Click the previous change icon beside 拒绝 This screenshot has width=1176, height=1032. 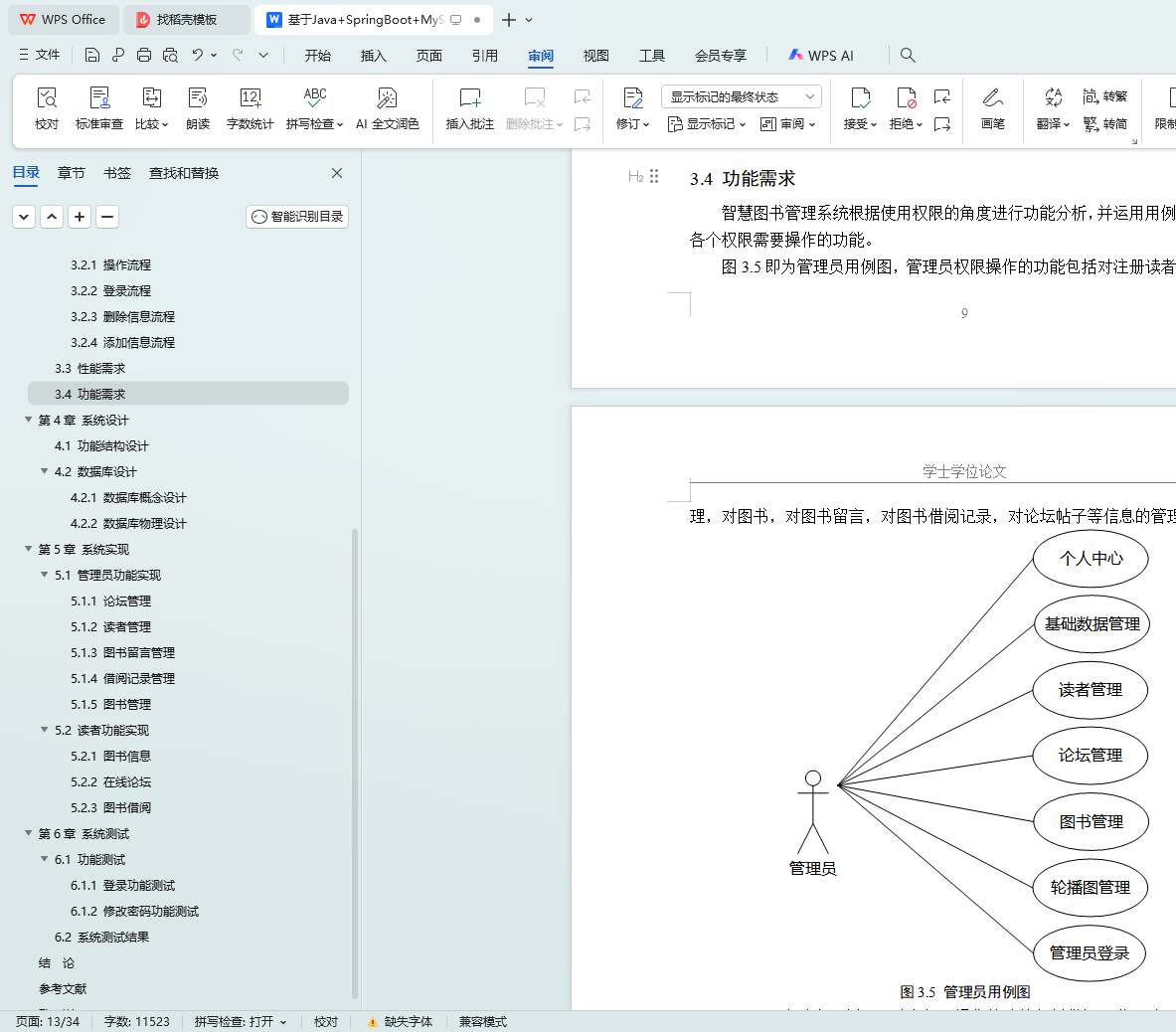(942, 96)
